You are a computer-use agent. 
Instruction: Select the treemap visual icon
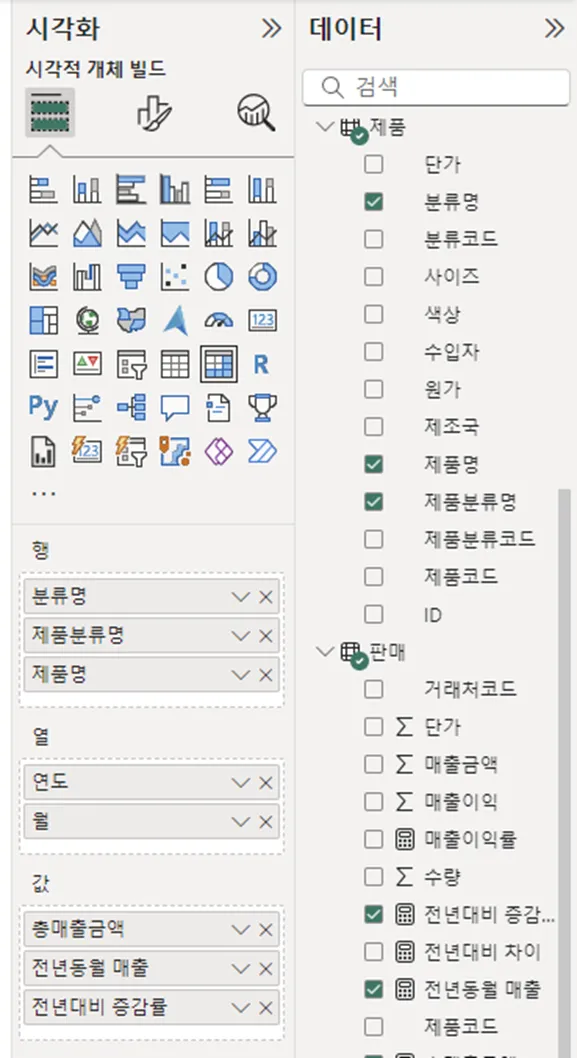[44, 321]
